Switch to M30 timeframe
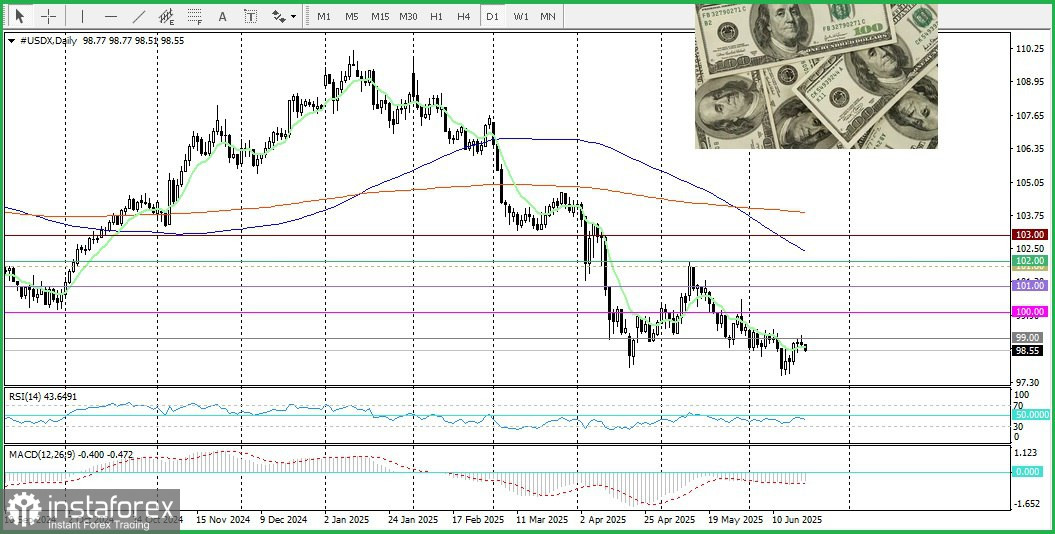1055x534 pixels. pos(408,16)
